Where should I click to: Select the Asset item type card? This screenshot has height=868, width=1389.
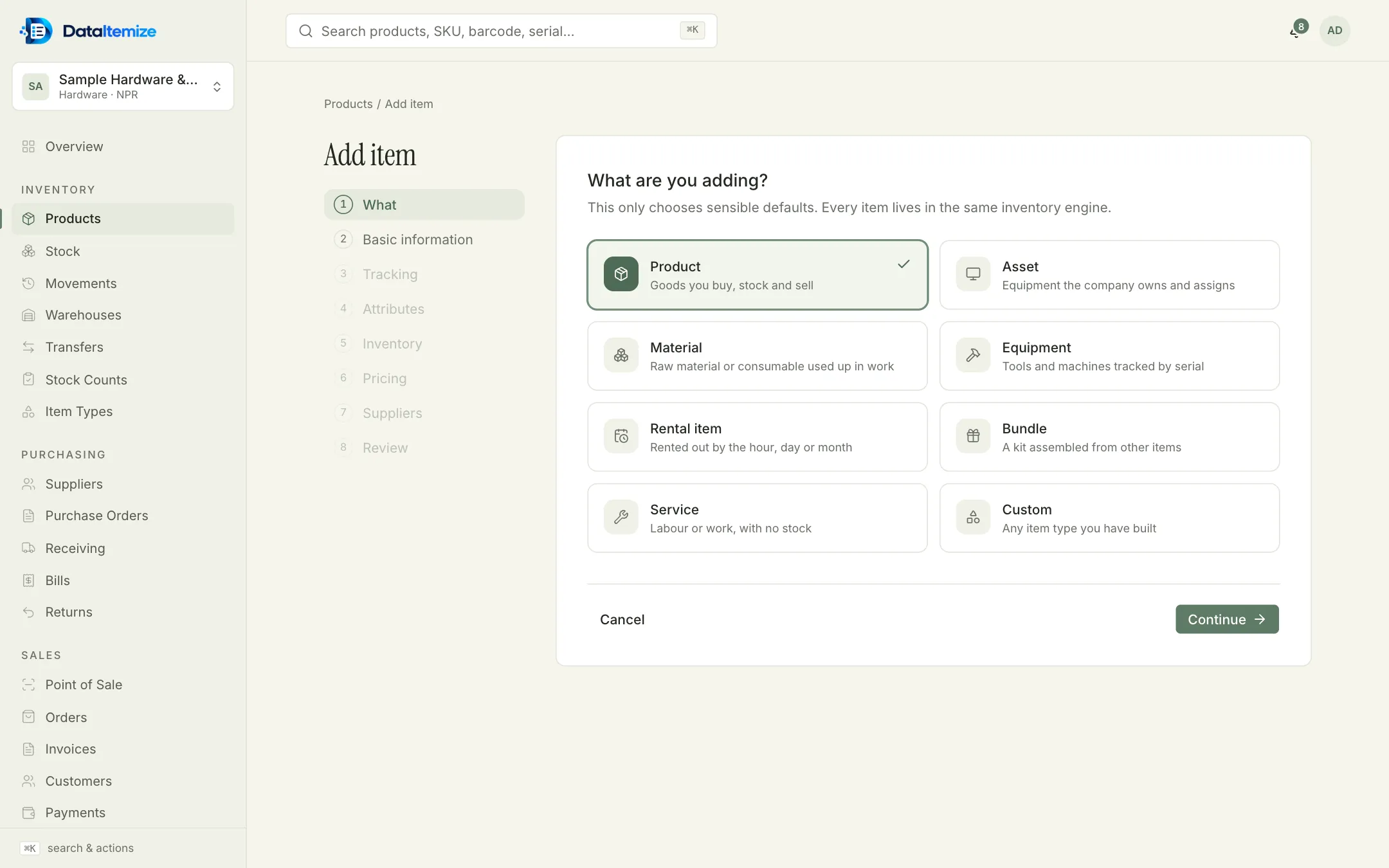pos(1109,275)
